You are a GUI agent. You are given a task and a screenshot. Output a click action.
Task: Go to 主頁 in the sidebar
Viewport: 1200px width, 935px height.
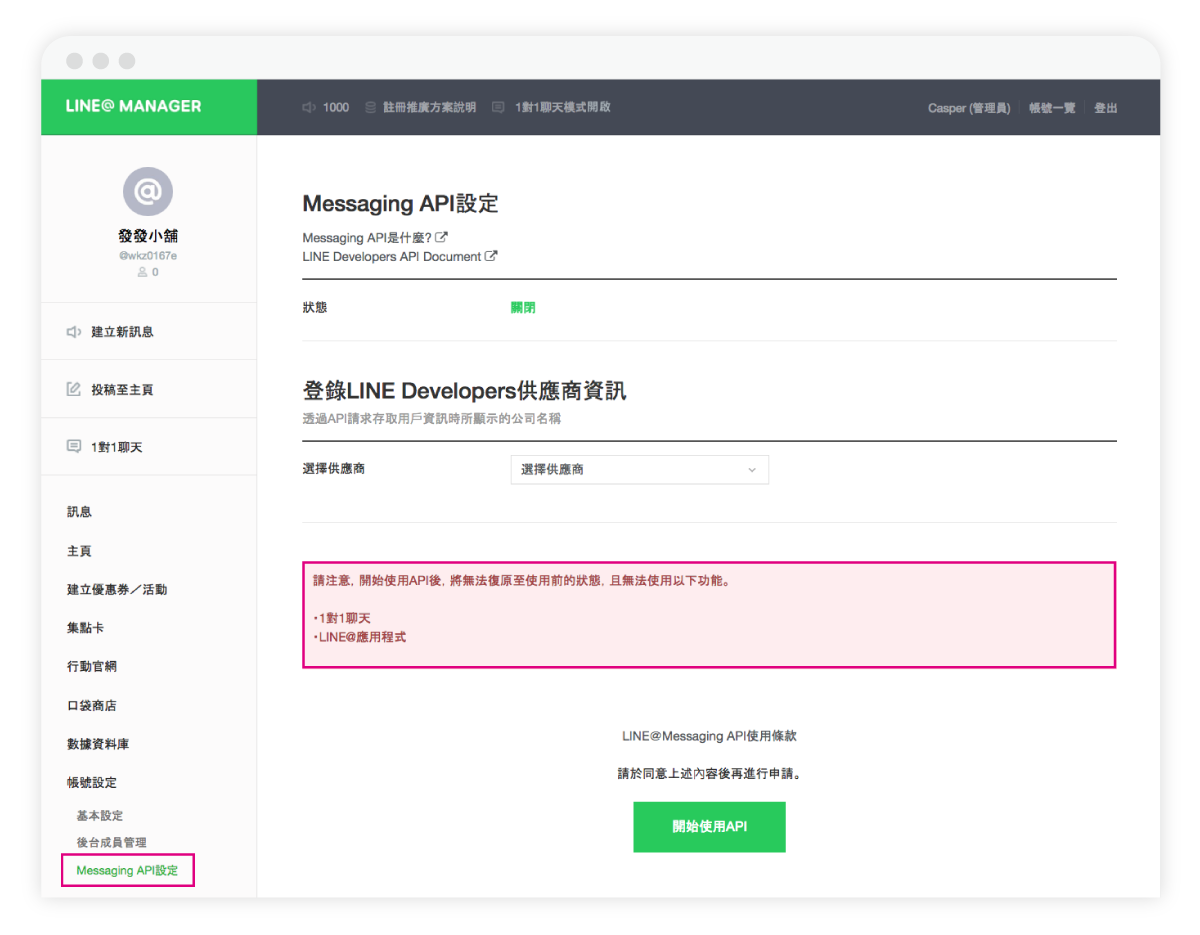pyautogui.click(x=79, y=551)
